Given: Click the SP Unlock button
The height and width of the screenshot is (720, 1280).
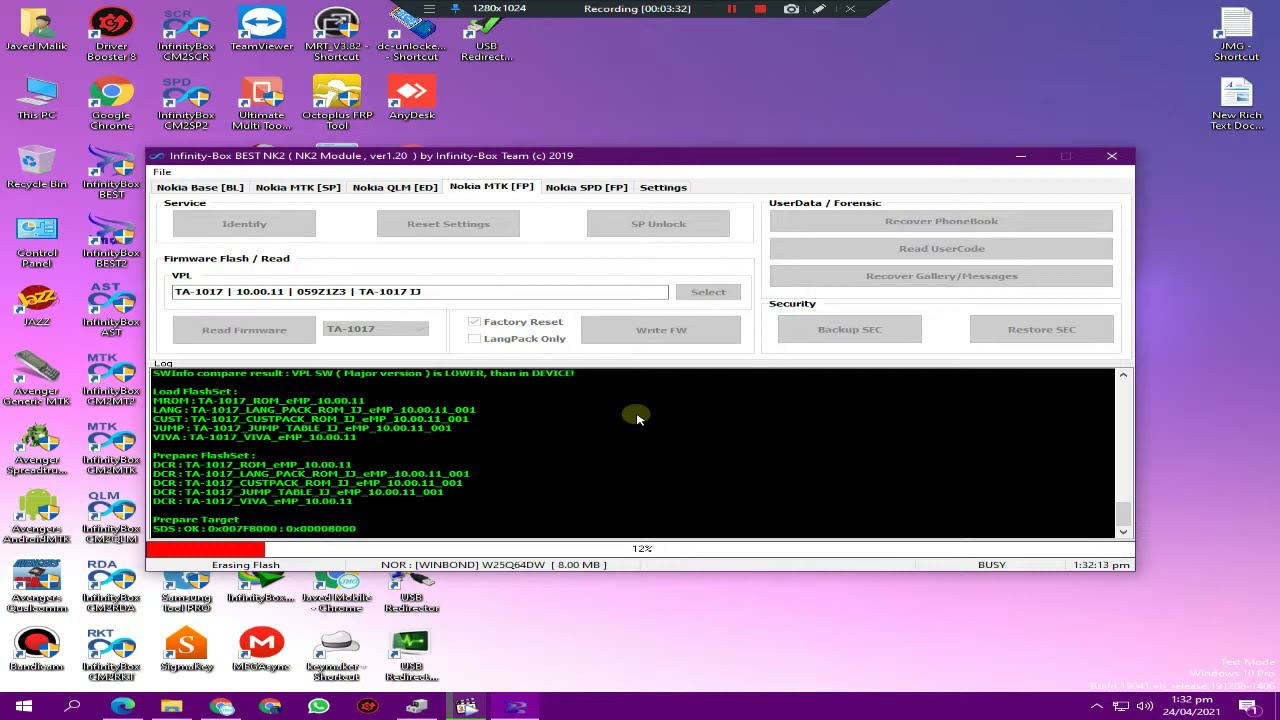Looking at the screenshot, I should 658,224.
